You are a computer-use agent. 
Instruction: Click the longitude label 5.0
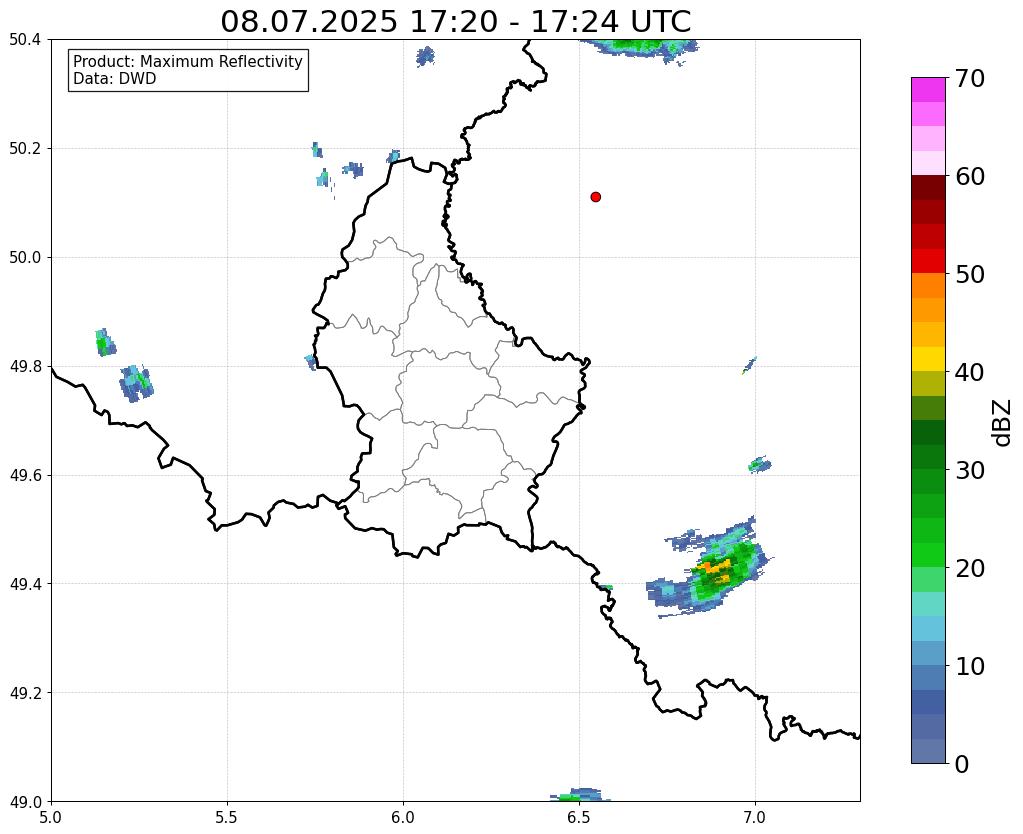51,818
